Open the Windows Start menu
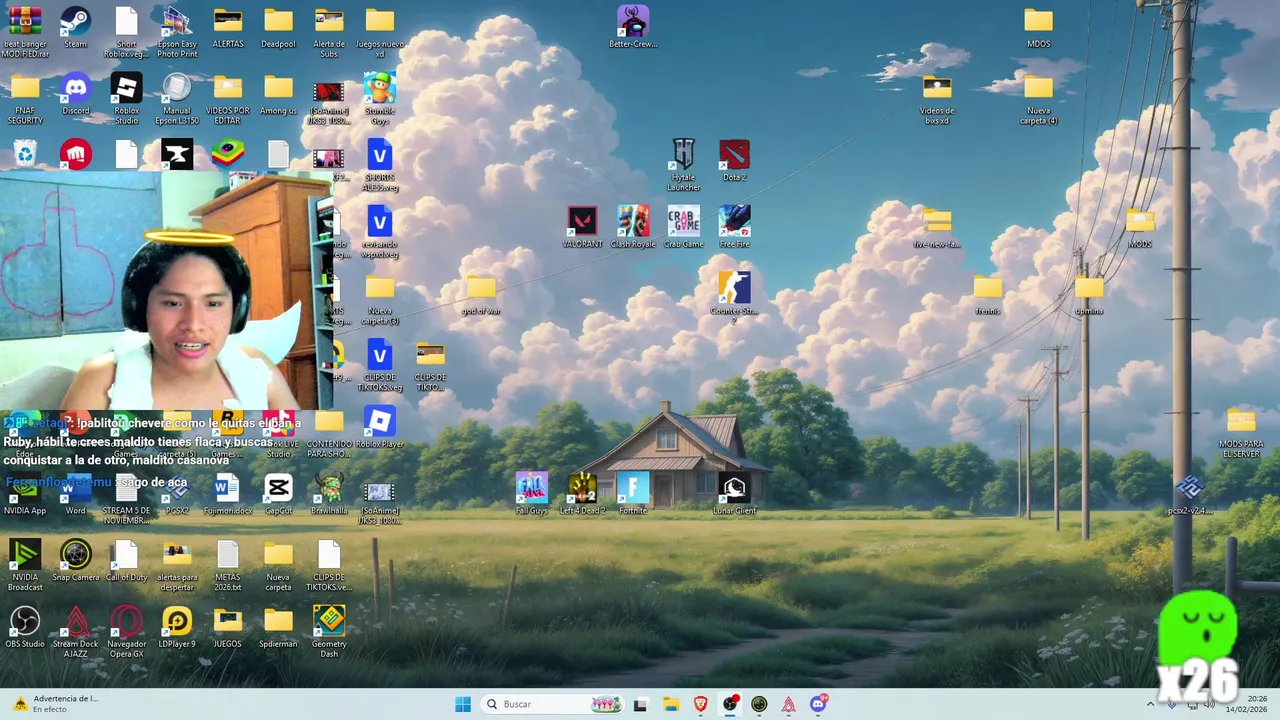The image size is (1280, 720). [x=463, y=704]
